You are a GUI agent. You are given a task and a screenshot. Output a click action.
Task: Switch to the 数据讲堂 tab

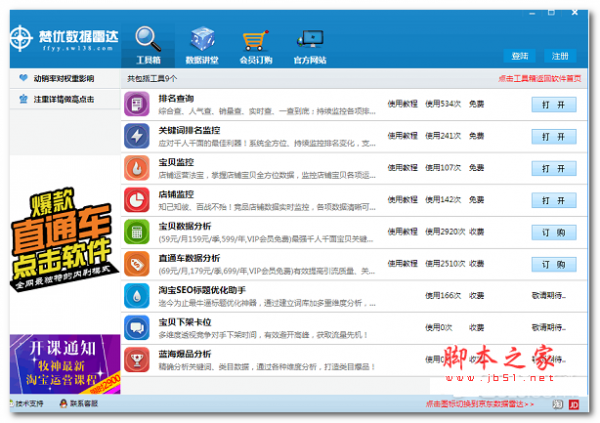[x=201, y=43]
